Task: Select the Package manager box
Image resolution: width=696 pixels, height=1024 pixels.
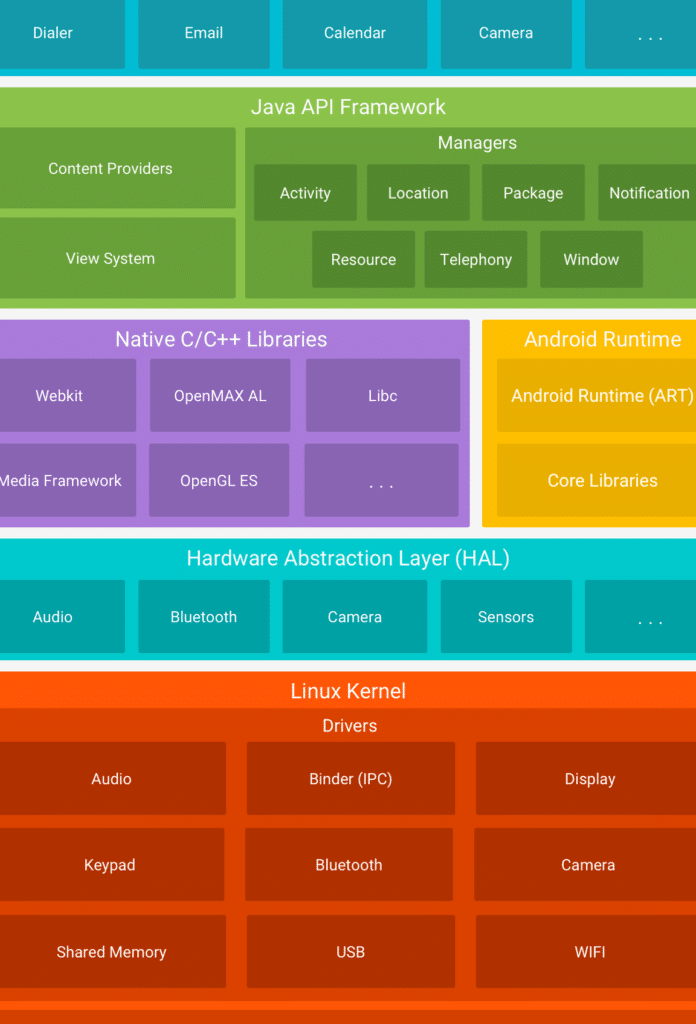Action: tap(533, 193)
